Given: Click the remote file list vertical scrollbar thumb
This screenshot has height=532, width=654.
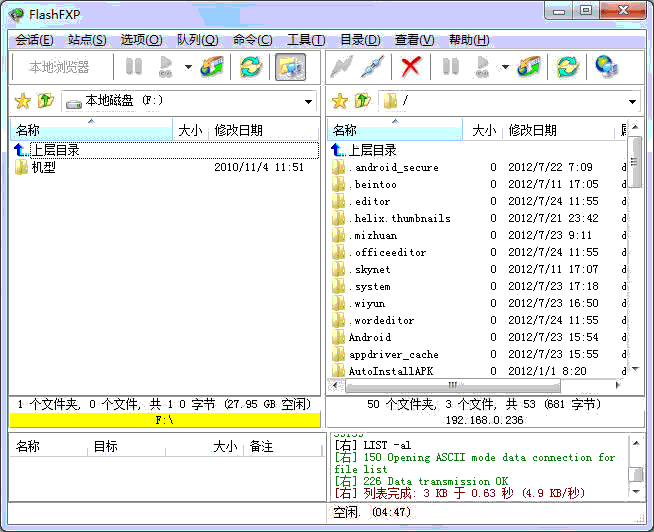Looking at the screenshot, I should 636,162.
